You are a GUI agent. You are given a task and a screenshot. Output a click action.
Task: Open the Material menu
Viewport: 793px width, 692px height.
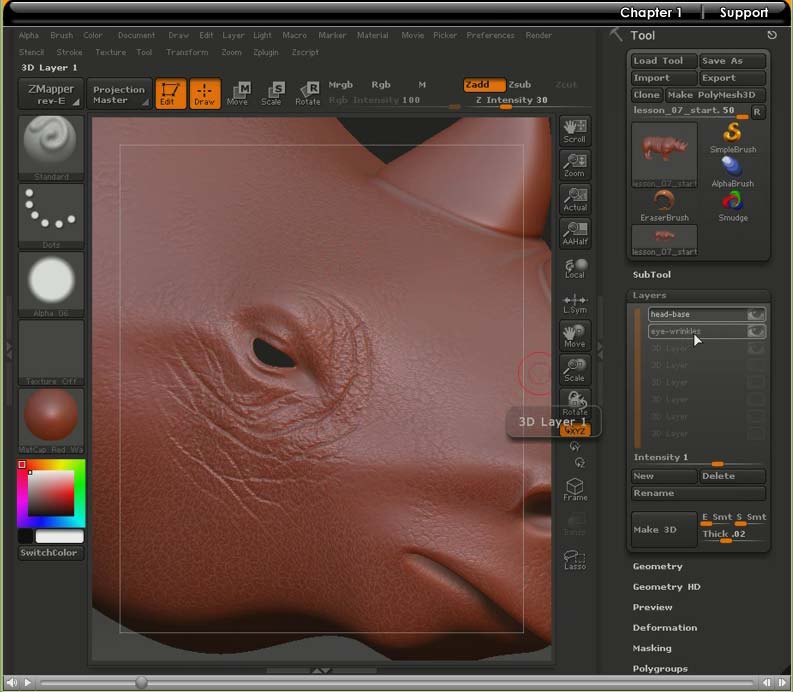pyautogui.click(x=373, y=35)
